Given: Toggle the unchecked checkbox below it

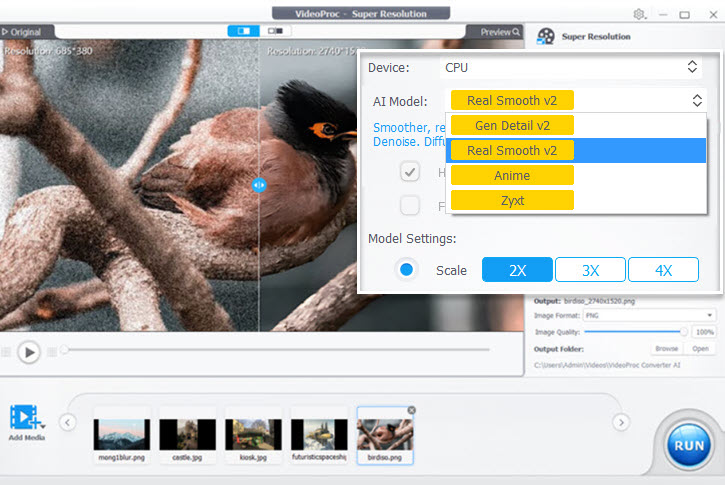Looking at the screenshot, I should click(410, 205).
